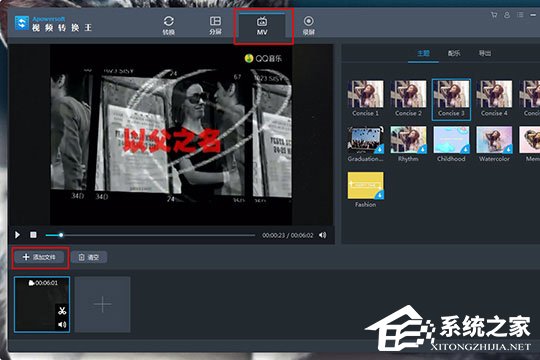Pick the Graduation theme thumbnail
The height and width of the screenshot is (360, 540).
click(x=365, y=140)
